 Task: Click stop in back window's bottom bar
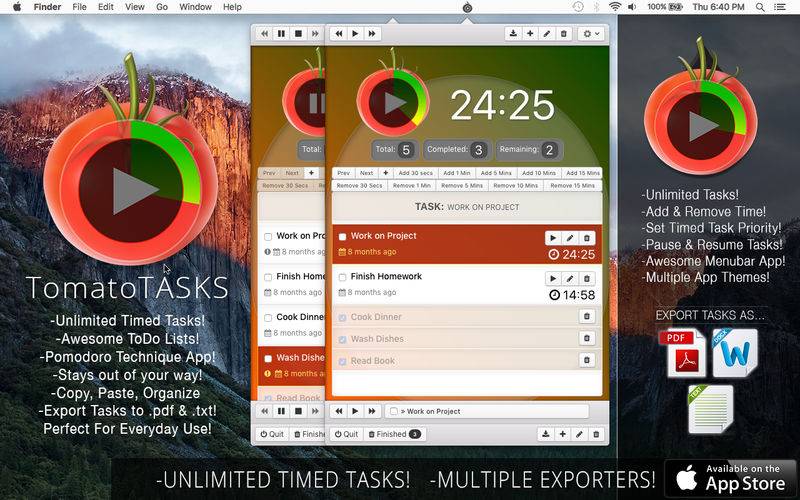pos(298,411)
